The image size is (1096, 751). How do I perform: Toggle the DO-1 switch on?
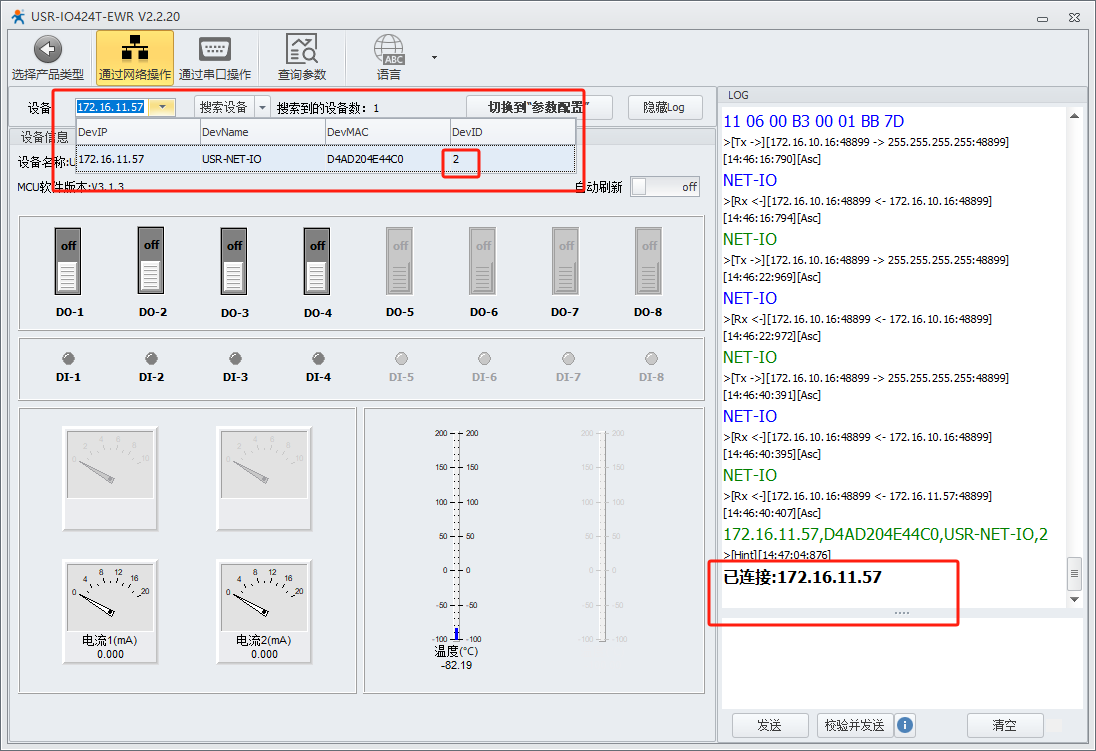(68, 261)
